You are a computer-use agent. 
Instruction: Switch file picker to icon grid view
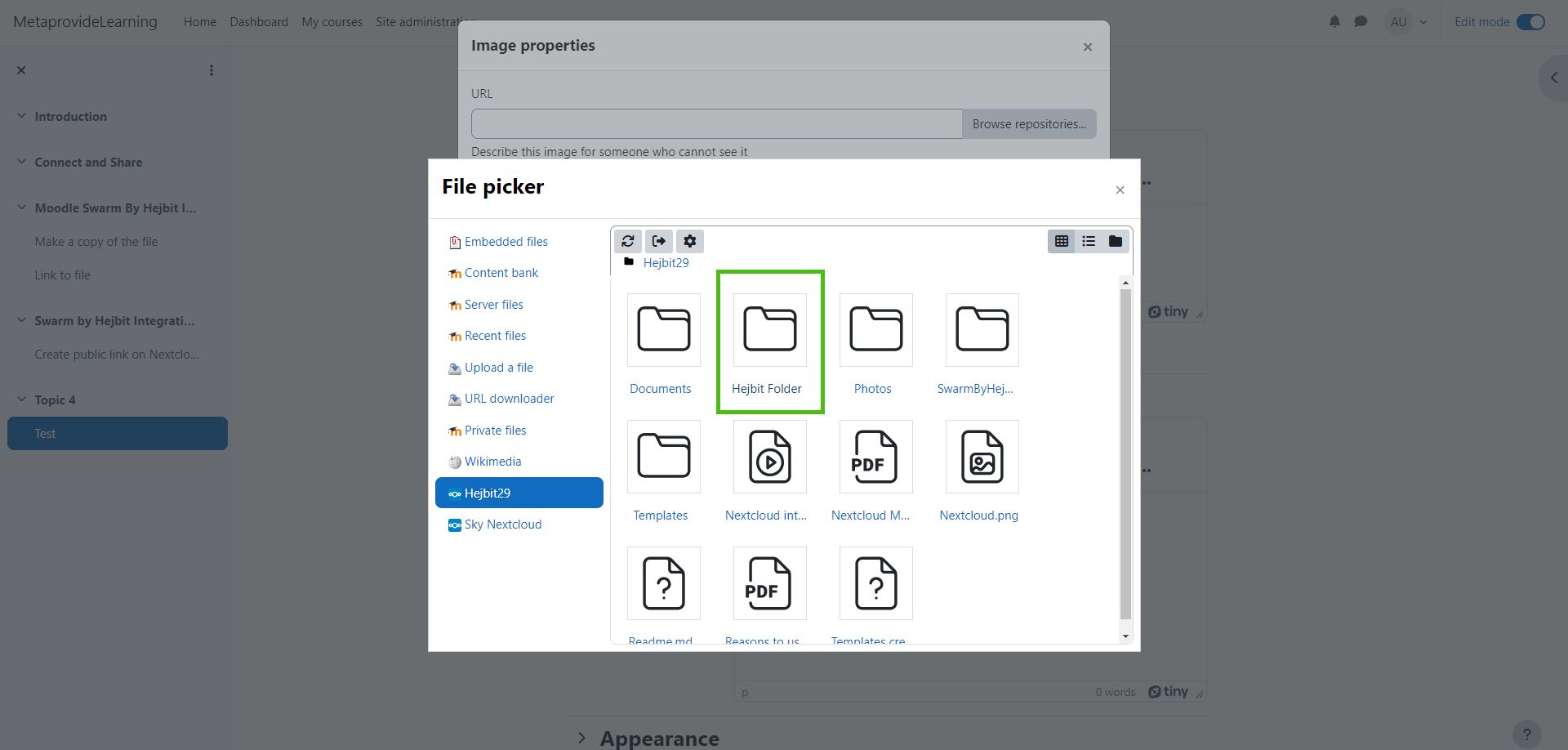point(1062,241)
